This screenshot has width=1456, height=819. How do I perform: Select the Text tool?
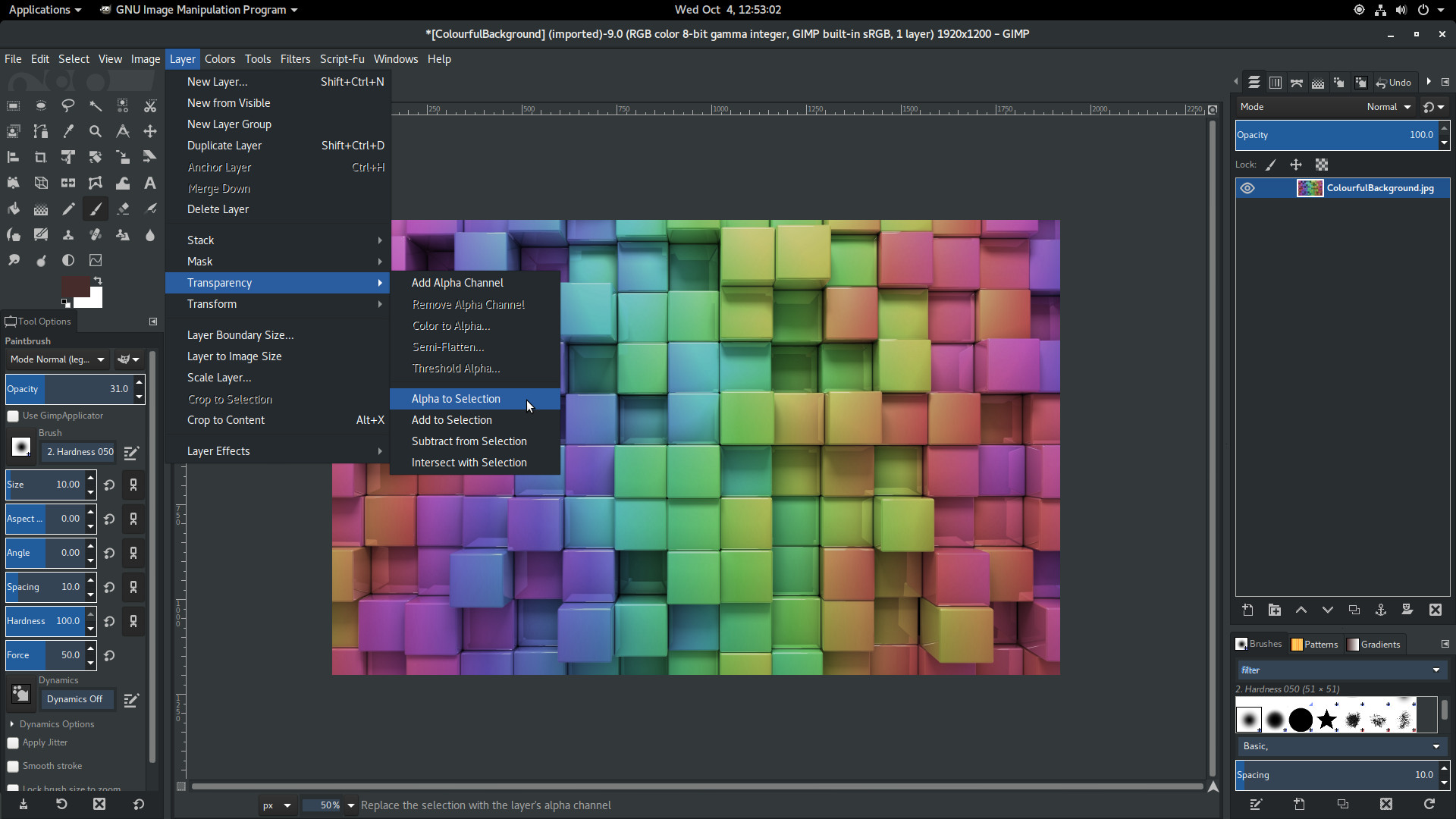150,183
